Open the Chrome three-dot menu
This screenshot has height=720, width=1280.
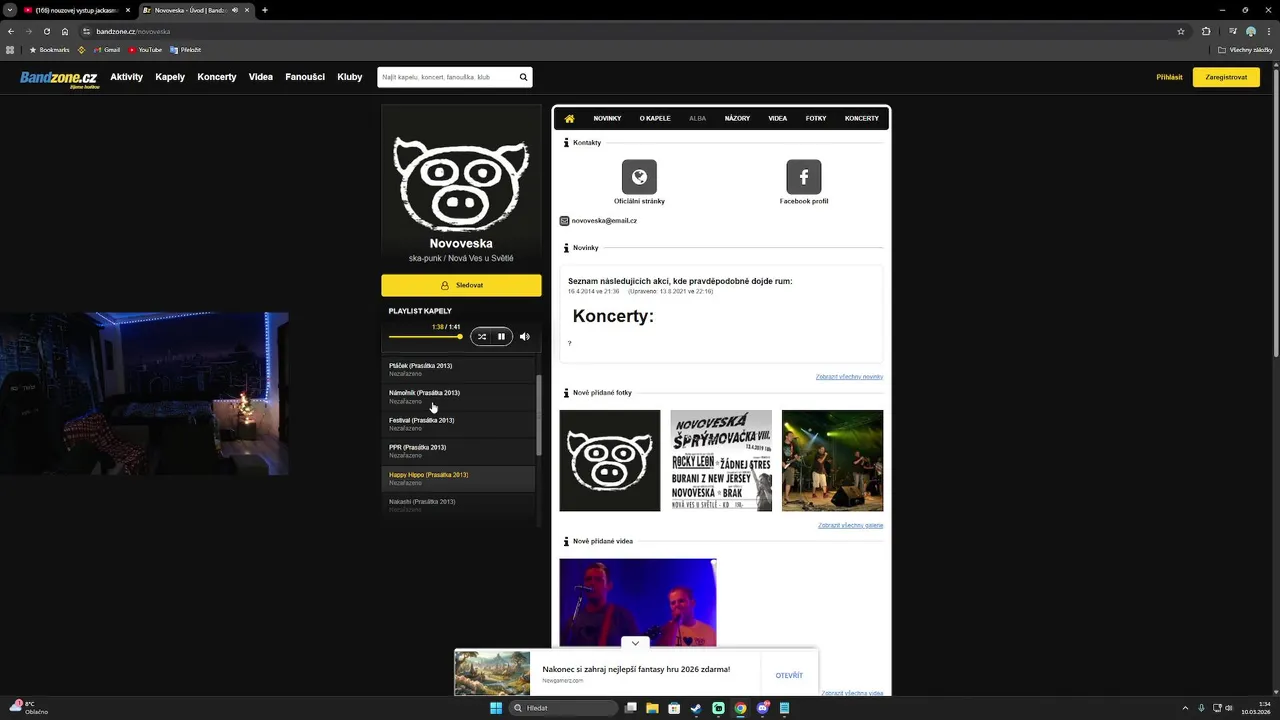click(1268, 31)
